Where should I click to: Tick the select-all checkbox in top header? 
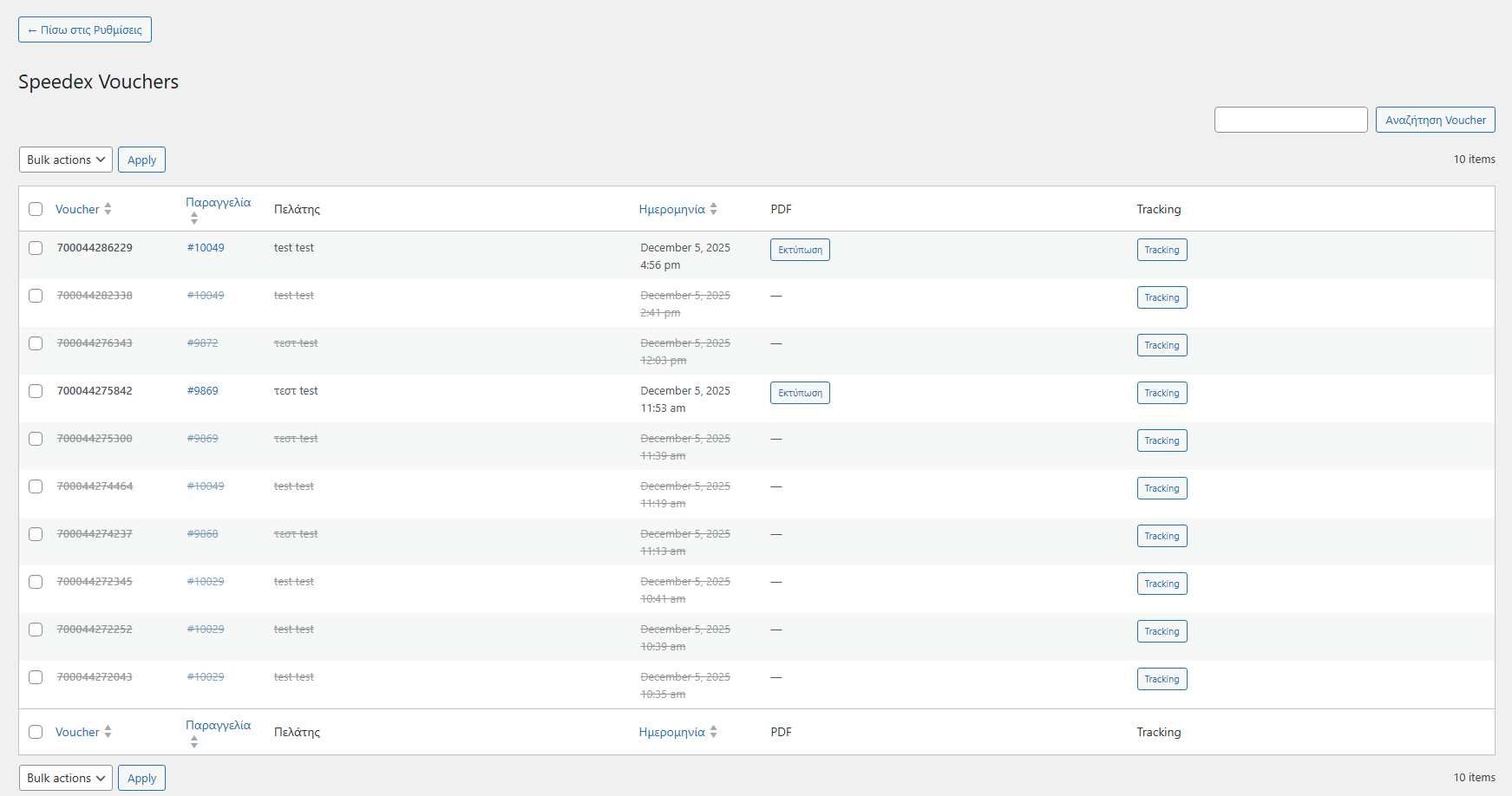[36, 209]
